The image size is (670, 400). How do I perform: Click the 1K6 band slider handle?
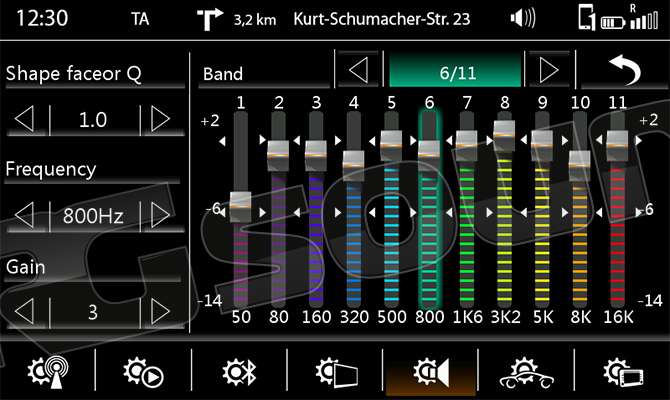tap(467, 145)
